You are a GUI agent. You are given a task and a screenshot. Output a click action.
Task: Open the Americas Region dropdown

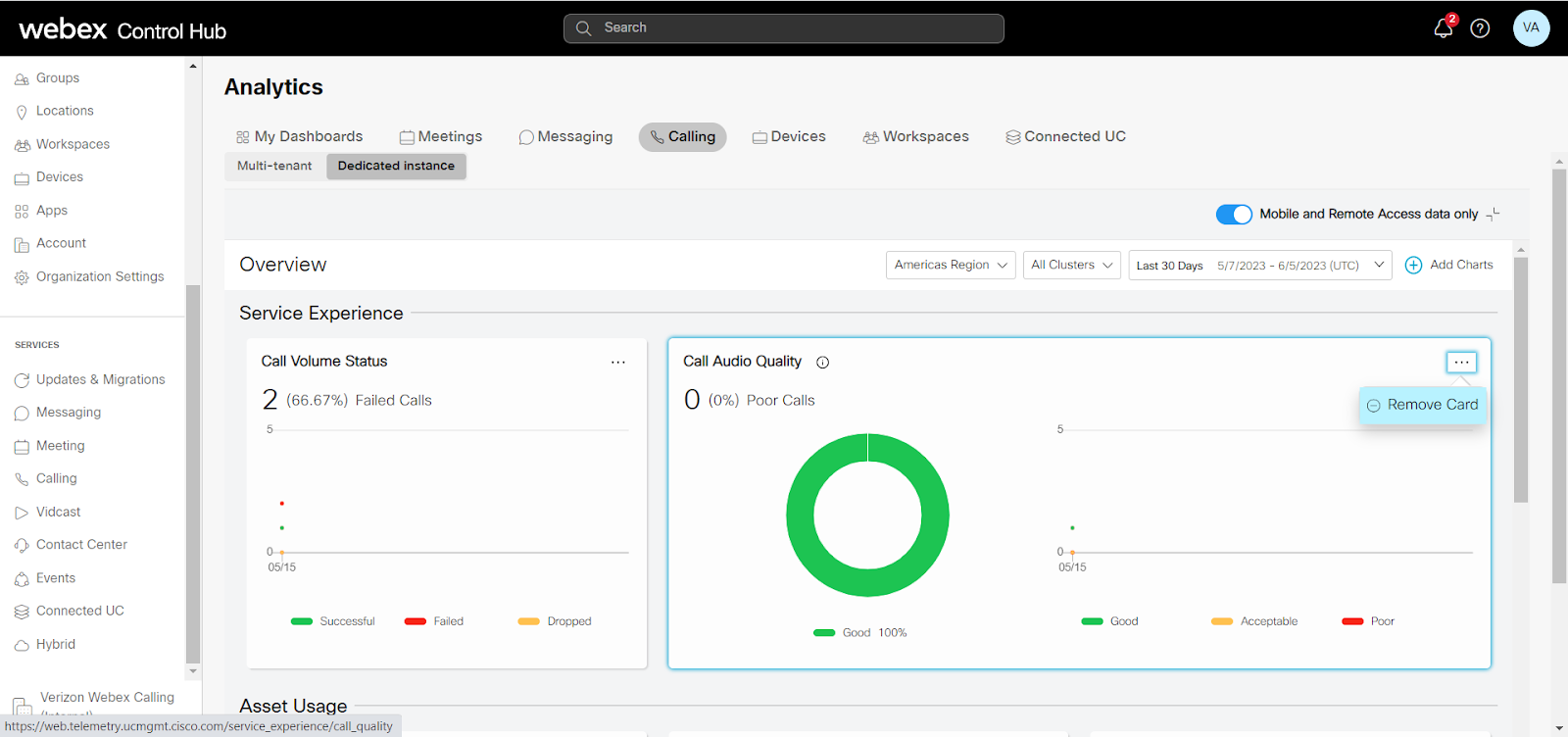point(951,265)
